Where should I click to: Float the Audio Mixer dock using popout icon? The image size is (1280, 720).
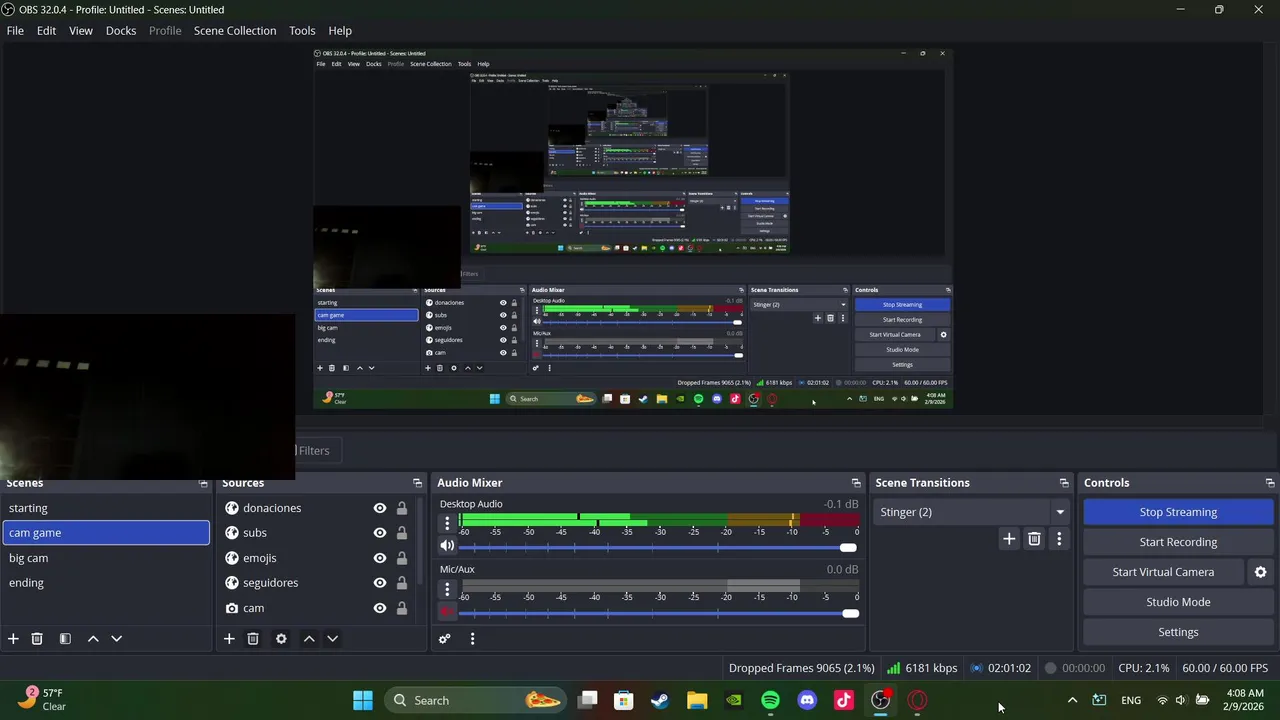[855, 483]
